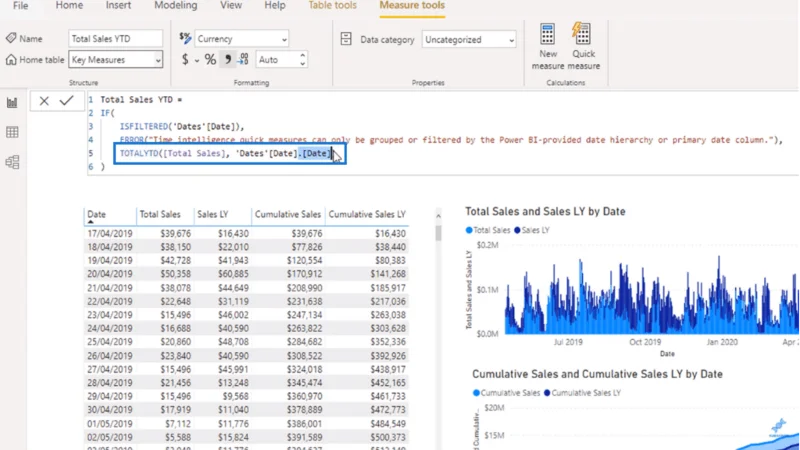The height and width of the screenshot is (450, 800).
Task: Click the ISFILTERED('Dates'[Date]) formula line
Action: [x=182, y=127]
